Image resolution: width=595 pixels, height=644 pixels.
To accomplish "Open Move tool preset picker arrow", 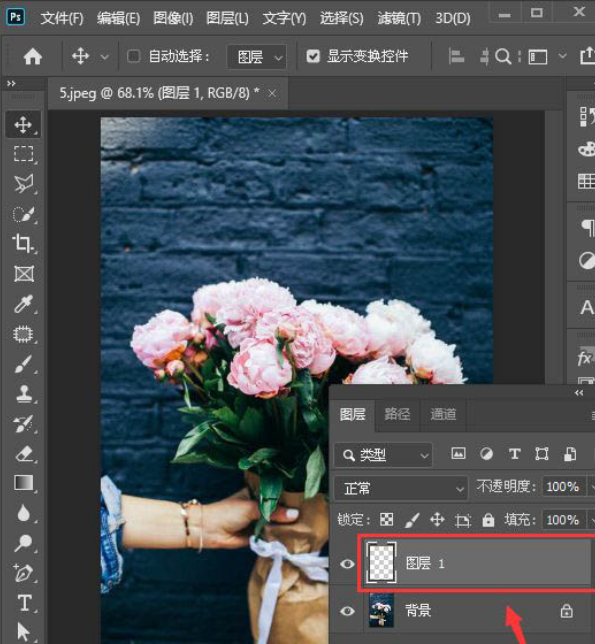I will tap(105, 57).
